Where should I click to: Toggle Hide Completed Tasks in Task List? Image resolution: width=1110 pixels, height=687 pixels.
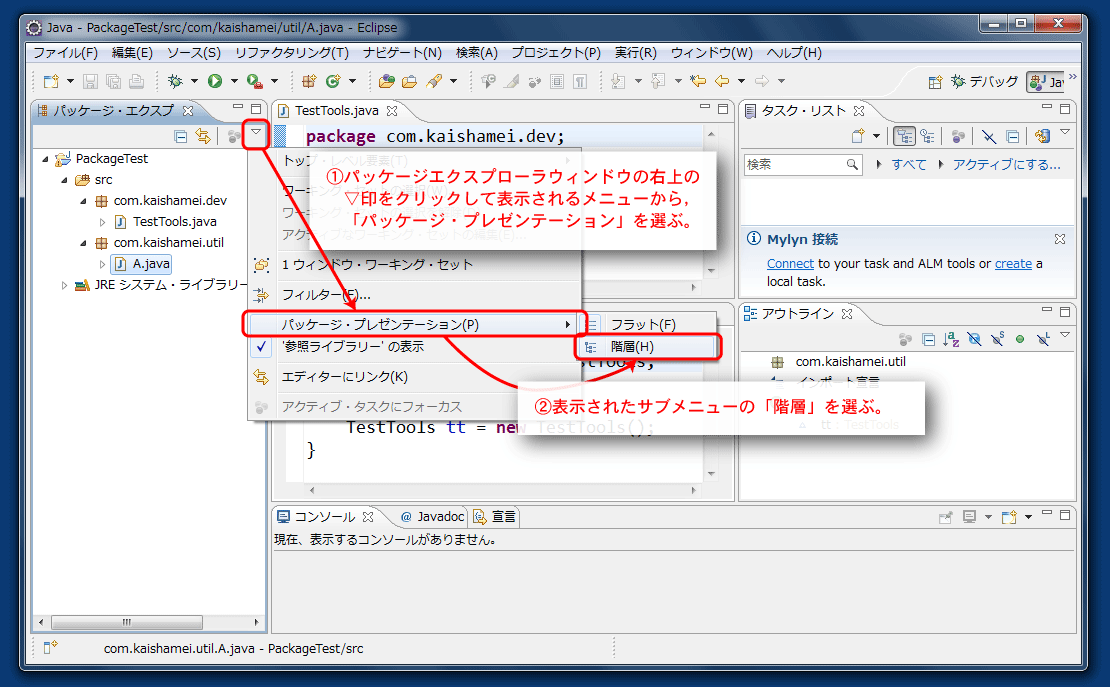point(989,137)
